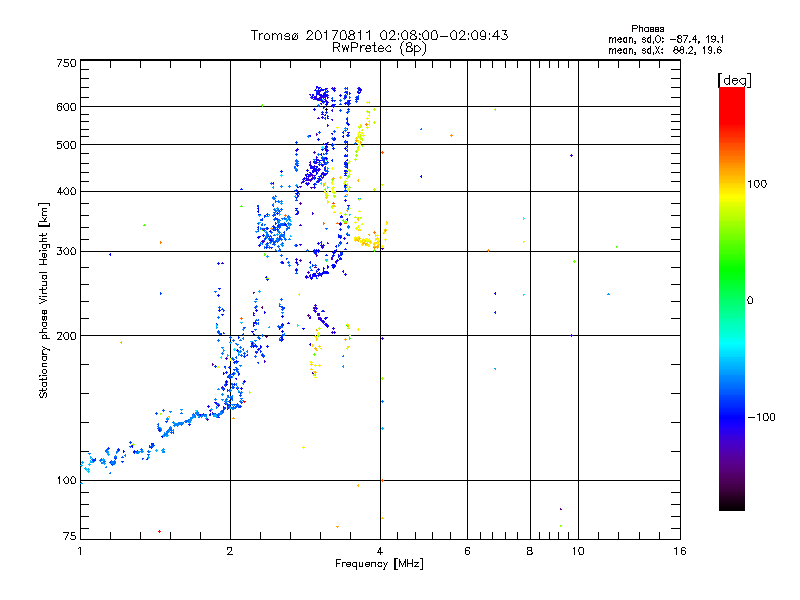
Task: Click the 'Stationary phase Virtual Height [km]' axis label
Action: click(44, 300)
